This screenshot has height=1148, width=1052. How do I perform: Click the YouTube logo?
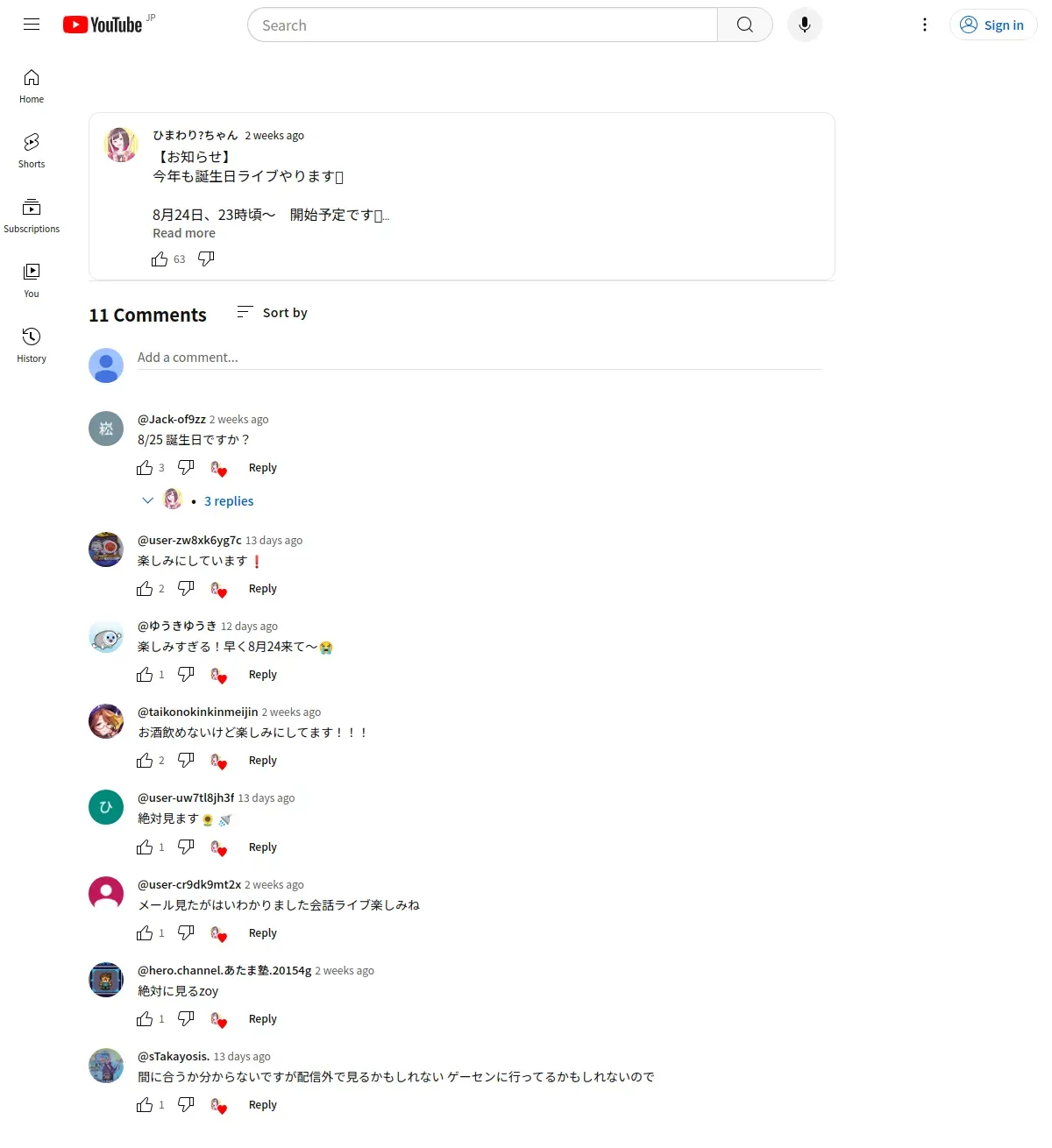(x=103, y=25)
